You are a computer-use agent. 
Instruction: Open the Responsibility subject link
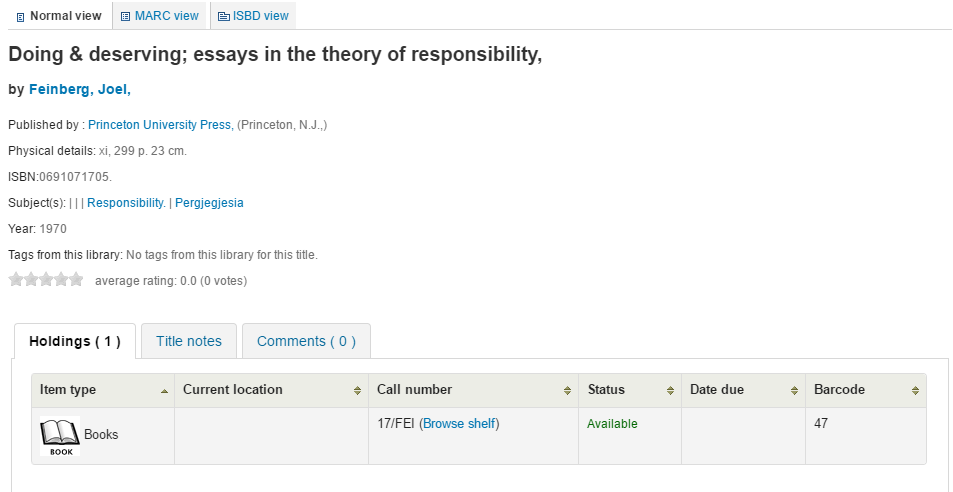click(x=127, y=203)
